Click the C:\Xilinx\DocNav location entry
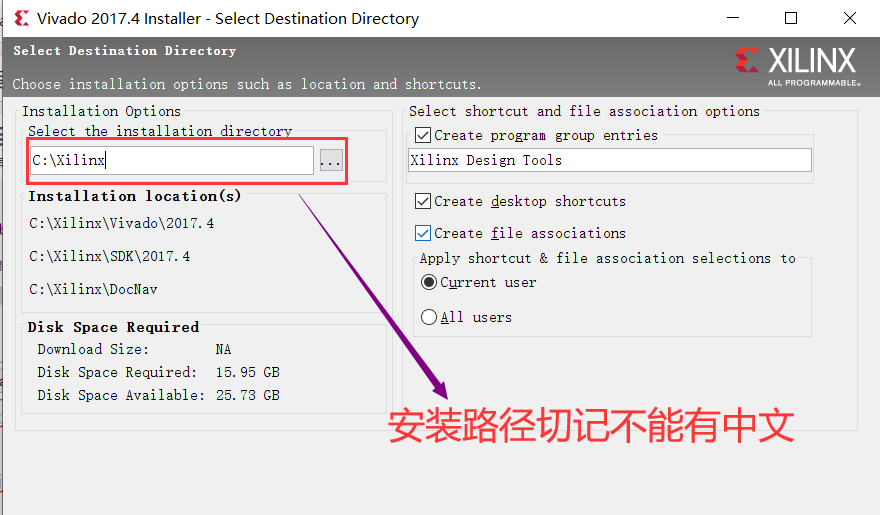This screenshot has width=880, height=515. tap(94, 289)
